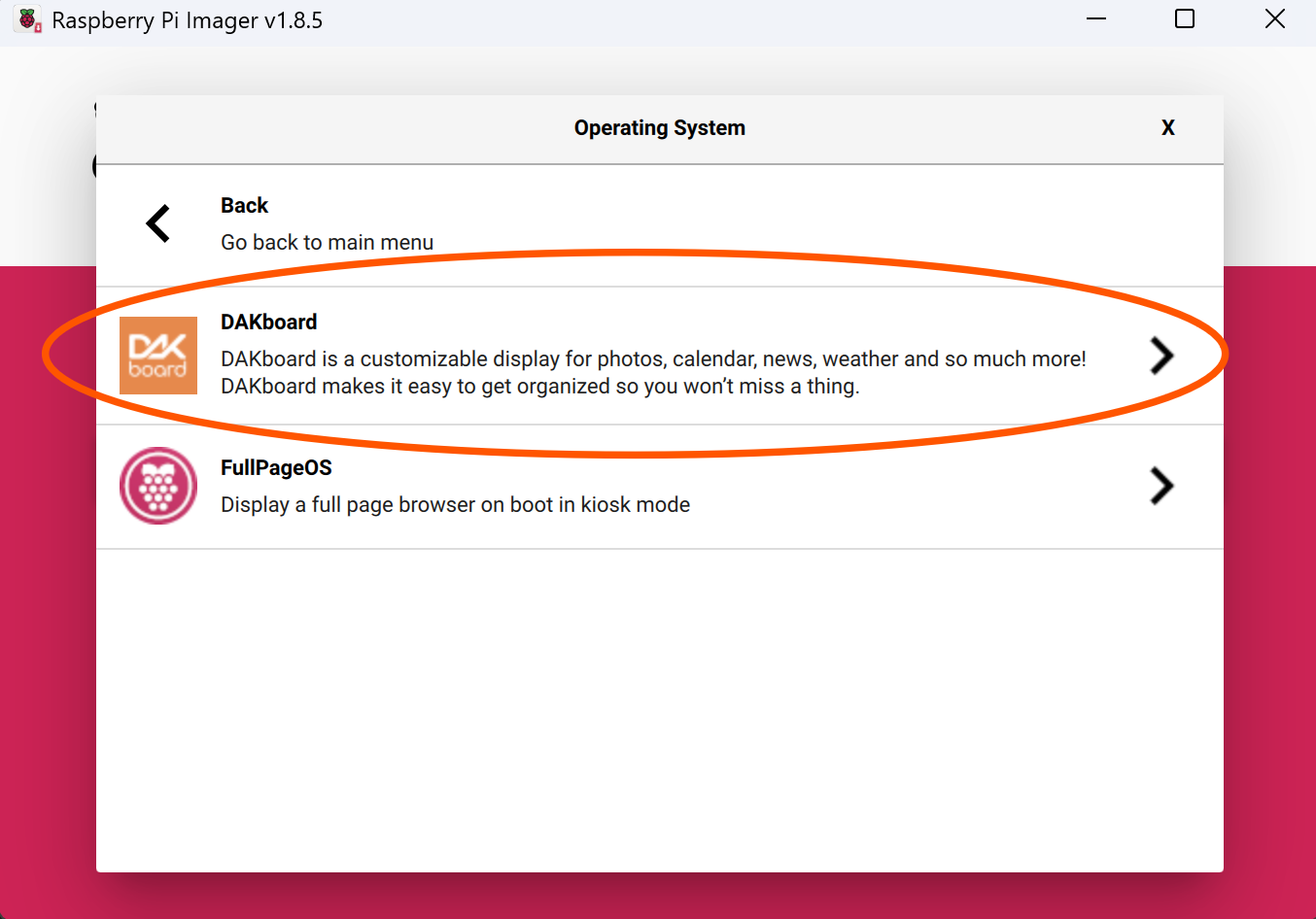Click 'Display a full page browser' description
Image resolution: width=1316 pixels, height=919 pixels.
point(455,505)
